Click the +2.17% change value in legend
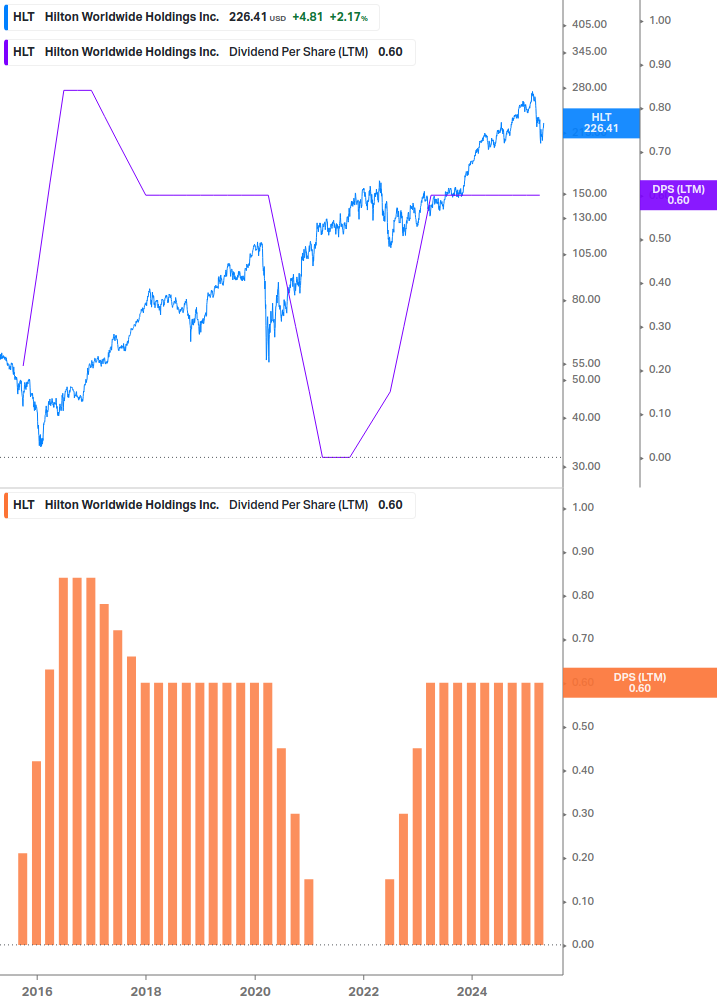The height and width of the screenshot is (1005, 717). (349, 17)
